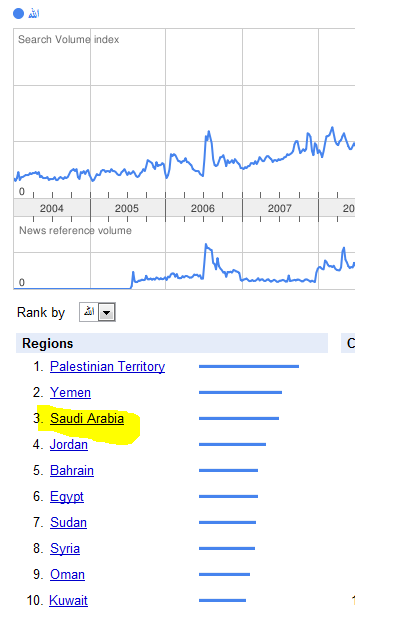
Task: Open the Kuwait region link
Action: 68,600
